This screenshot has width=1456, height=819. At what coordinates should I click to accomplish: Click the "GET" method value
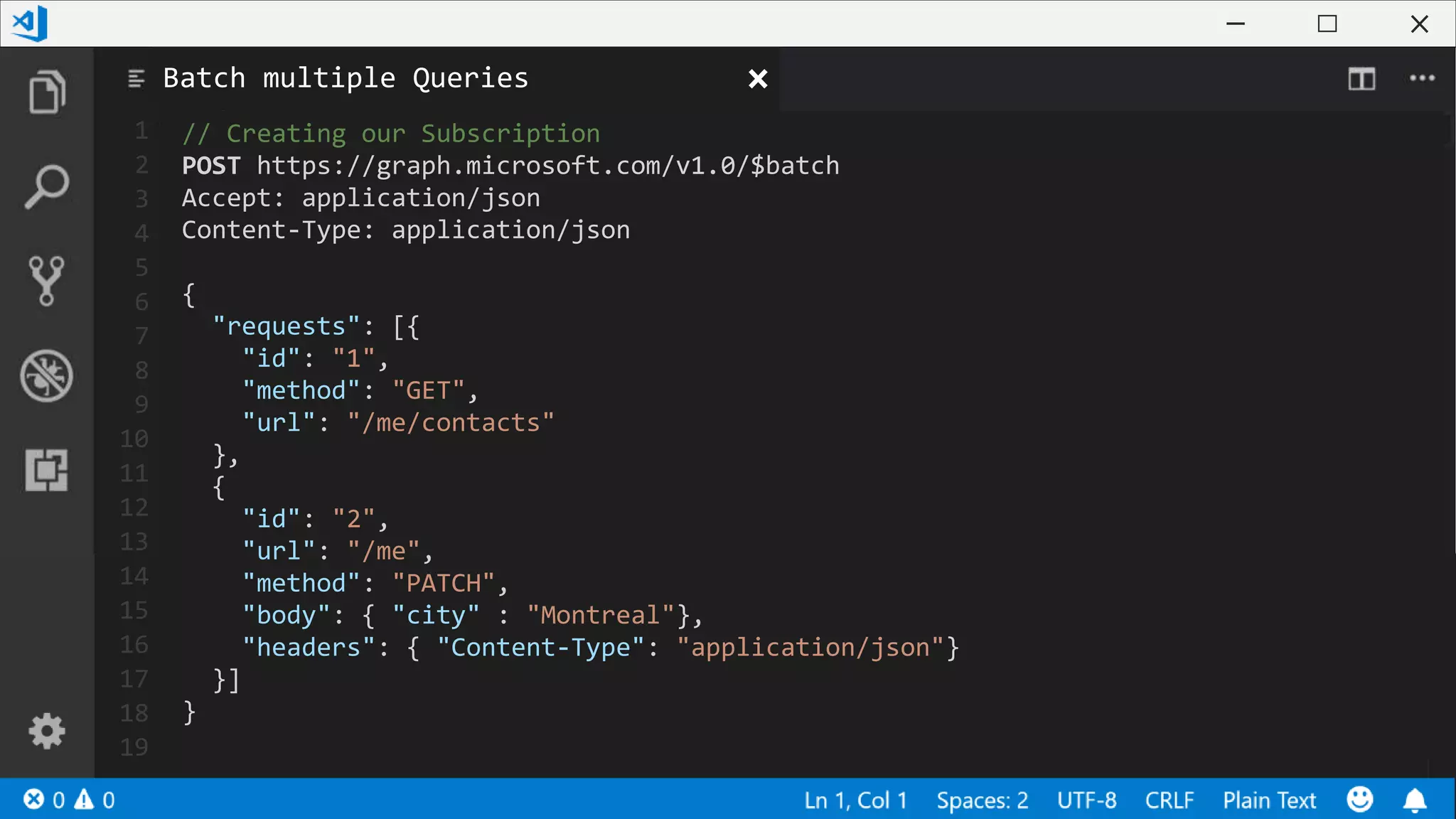pos(428,390)
